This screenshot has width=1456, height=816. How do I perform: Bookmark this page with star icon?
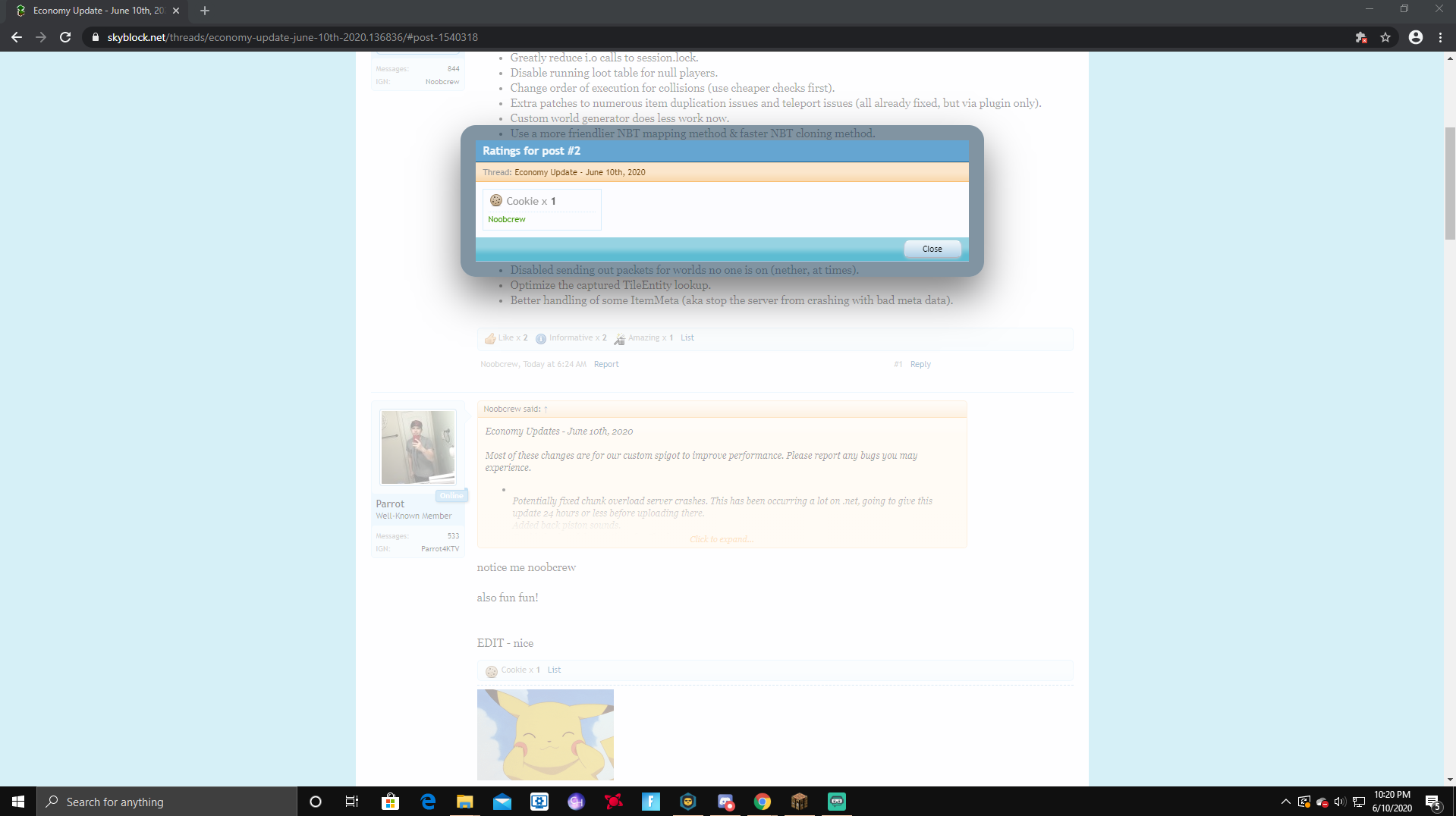click(x=1385, y=37)
